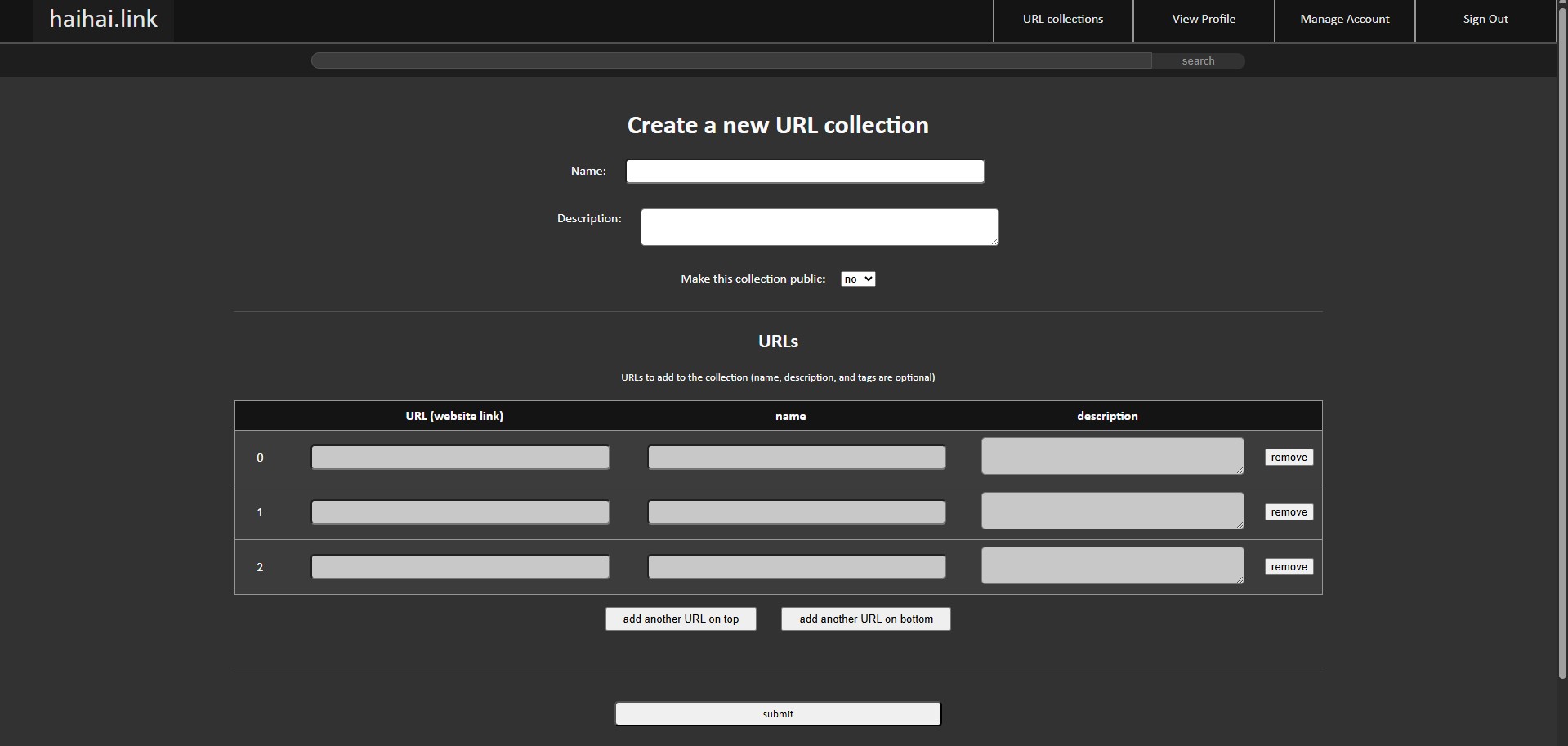This screenshot has height=746, width=1568.
Task: Click the collection Name input field
Action: [x=805, y=172]
